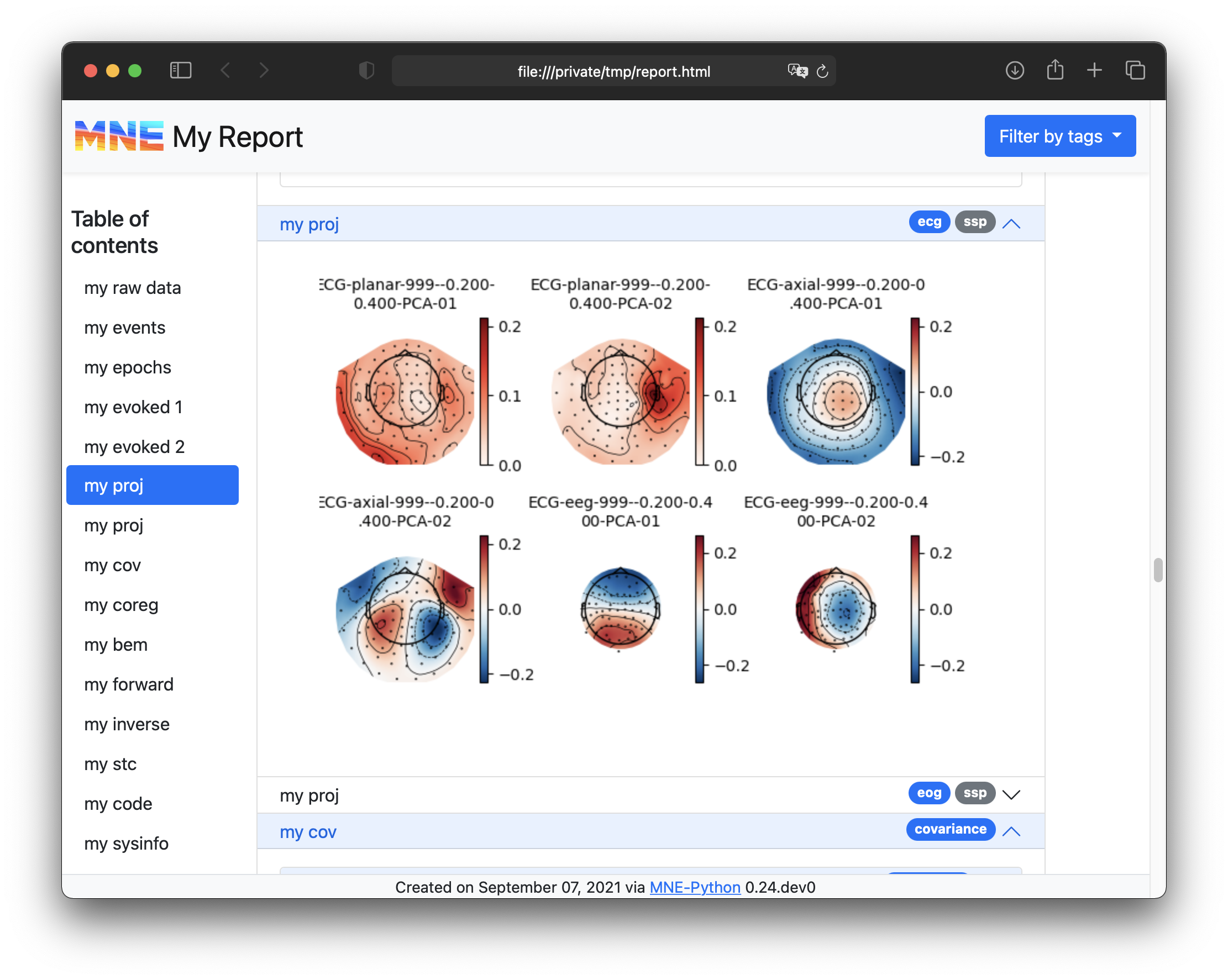Image resolution: width=1228 pixels, height=980 pixels.
Task: Open a new tab with plus icon
Action: tap(1094, 71)
